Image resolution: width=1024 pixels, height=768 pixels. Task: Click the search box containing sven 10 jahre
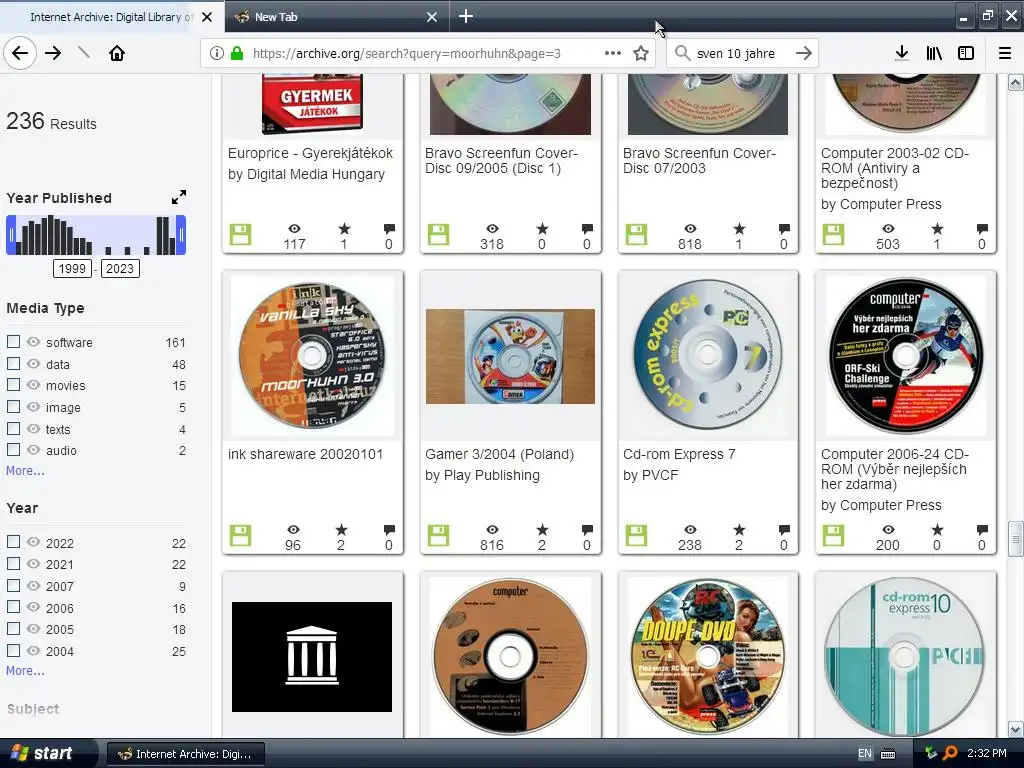click(x=741, y=53)
